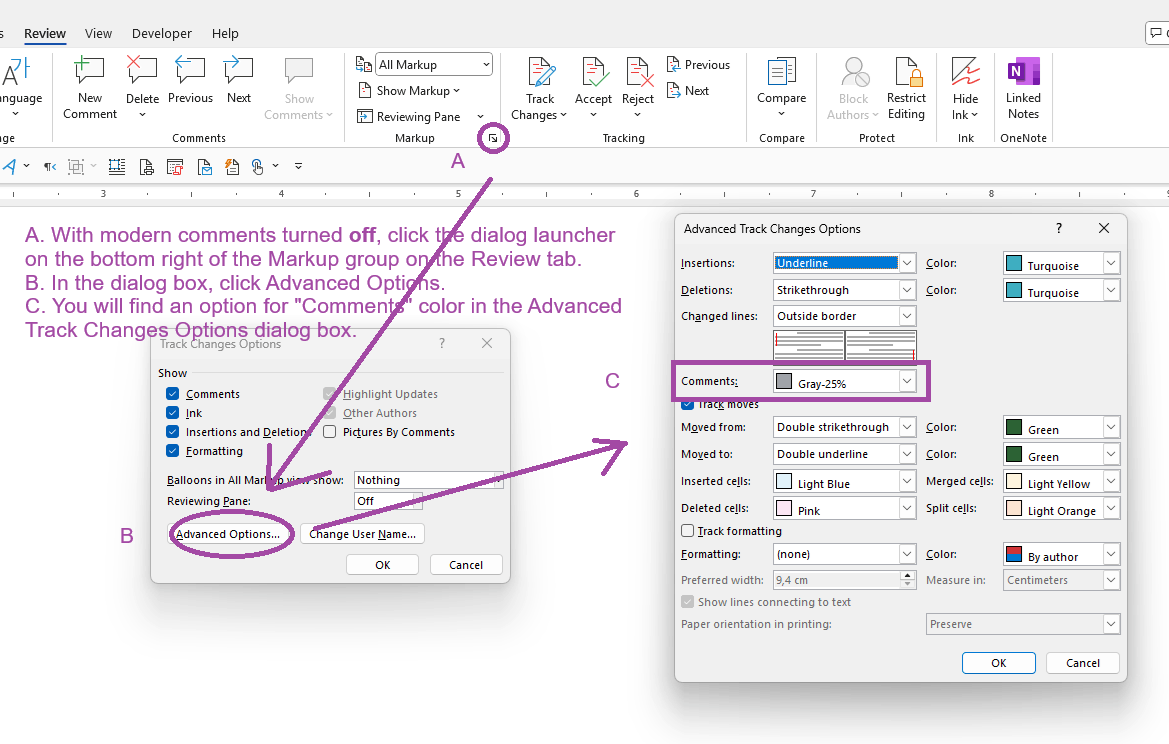Screen dimensions: 1169x744
Task: Open the Markup group dialog launcher
Action: tap(493, 139)
